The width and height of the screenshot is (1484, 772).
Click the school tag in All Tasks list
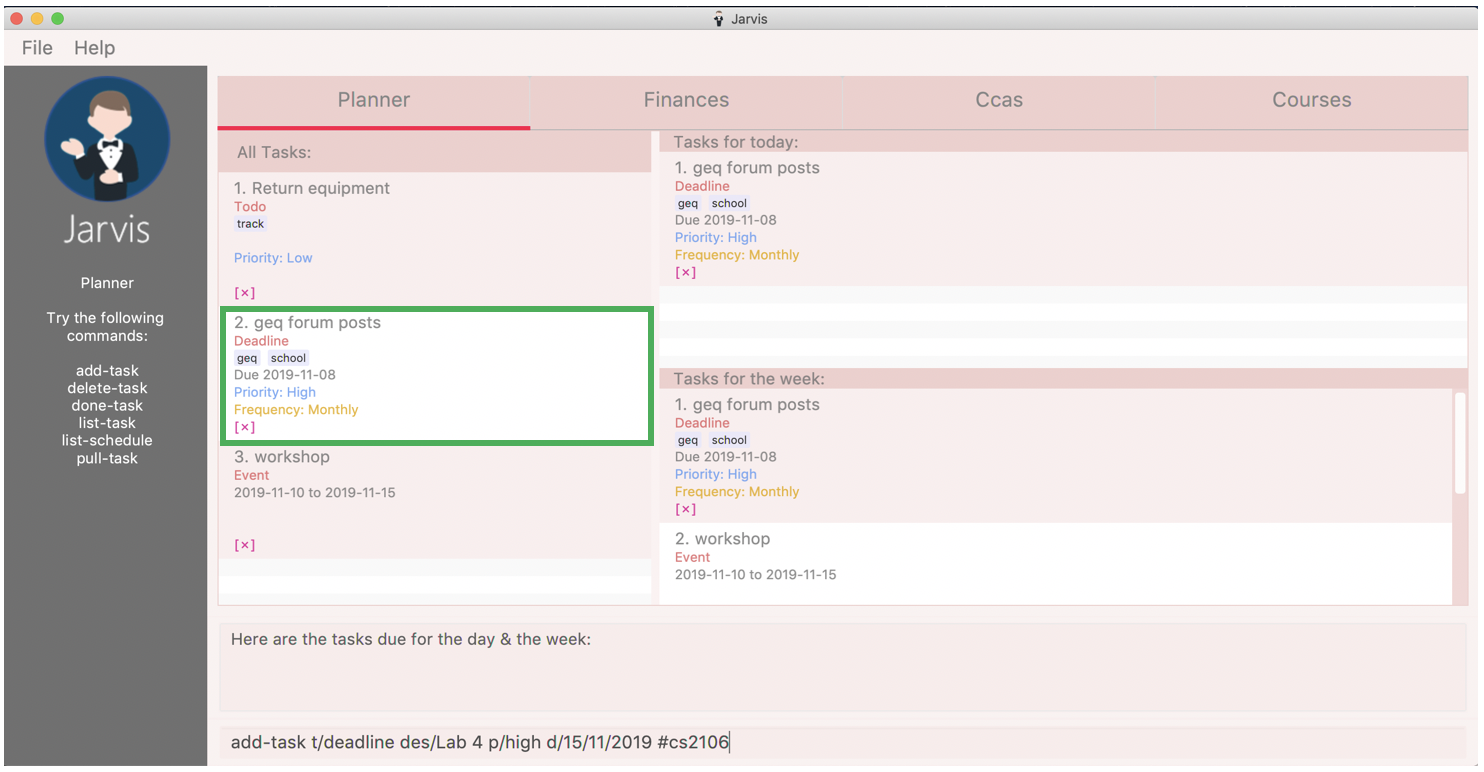pos(288,358)
